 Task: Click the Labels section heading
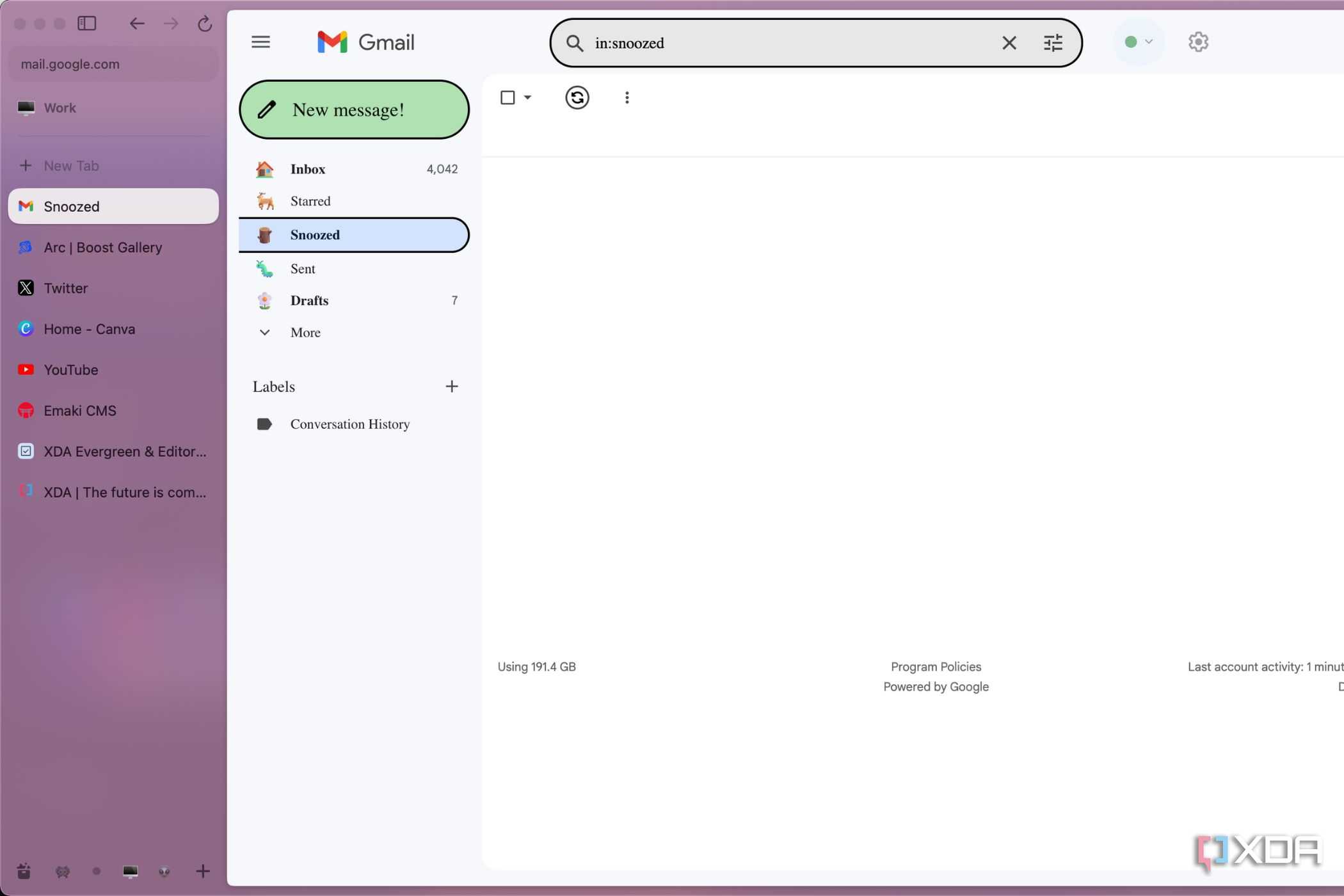point(274,387)
